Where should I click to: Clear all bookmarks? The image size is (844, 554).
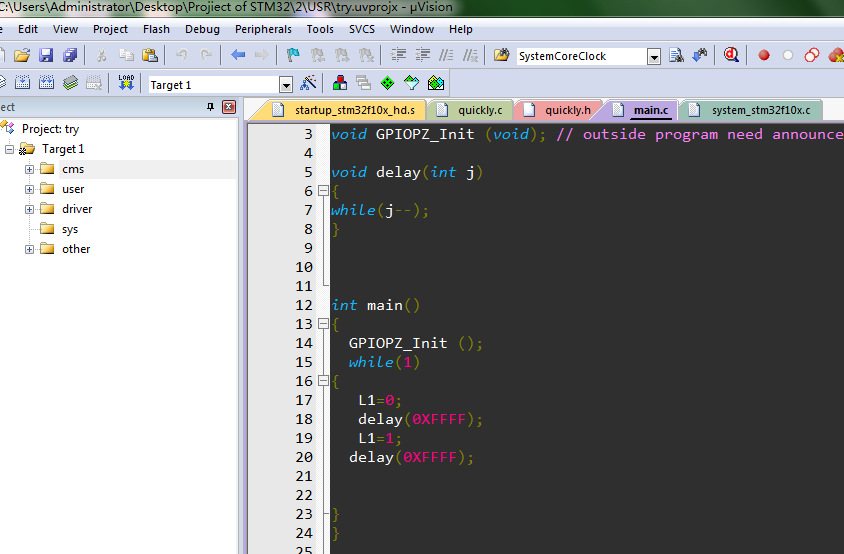[366, 55]
